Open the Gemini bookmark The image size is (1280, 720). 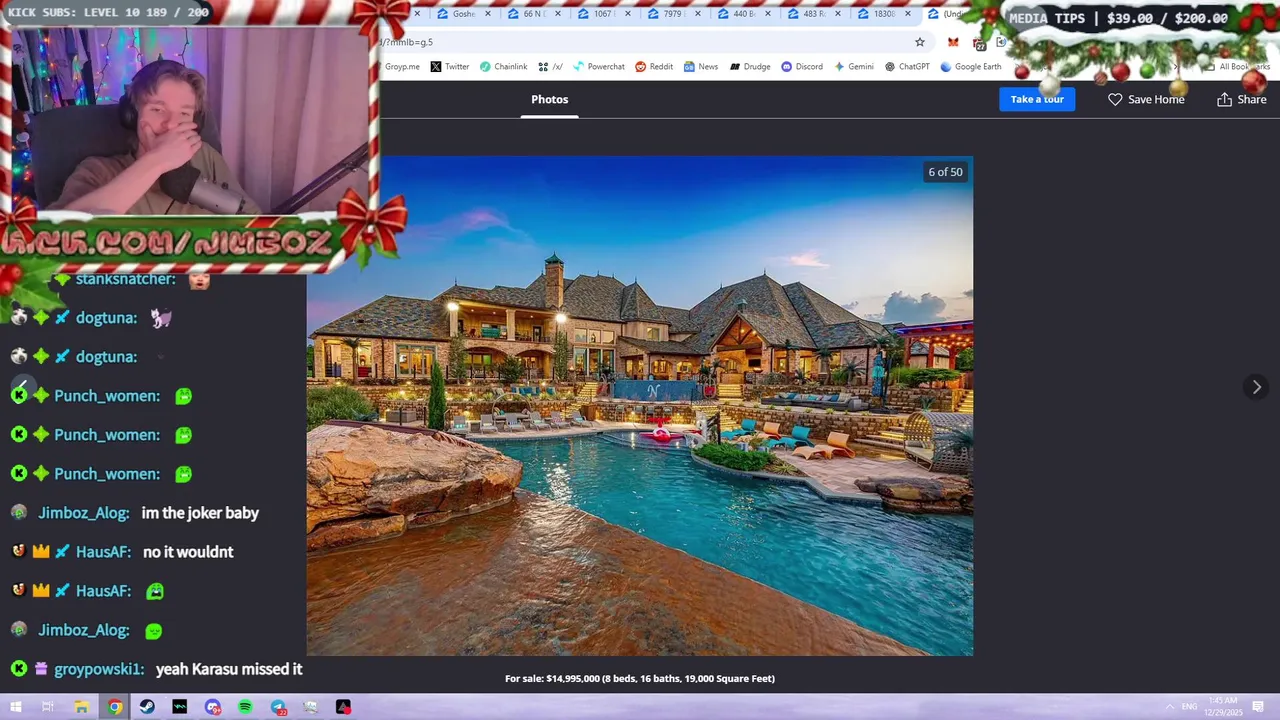[x=853, y=67]
